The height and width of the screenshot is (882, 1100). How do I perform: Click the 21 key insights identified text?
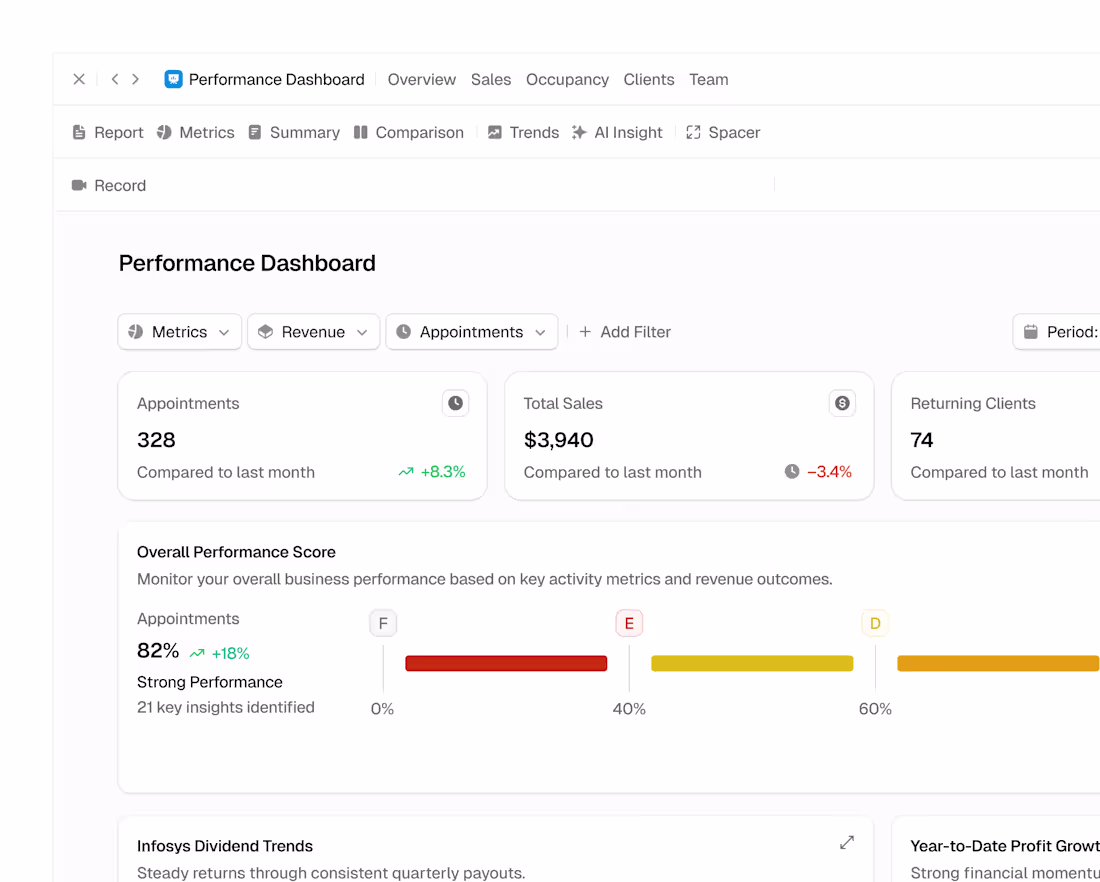tap(226, 707)
